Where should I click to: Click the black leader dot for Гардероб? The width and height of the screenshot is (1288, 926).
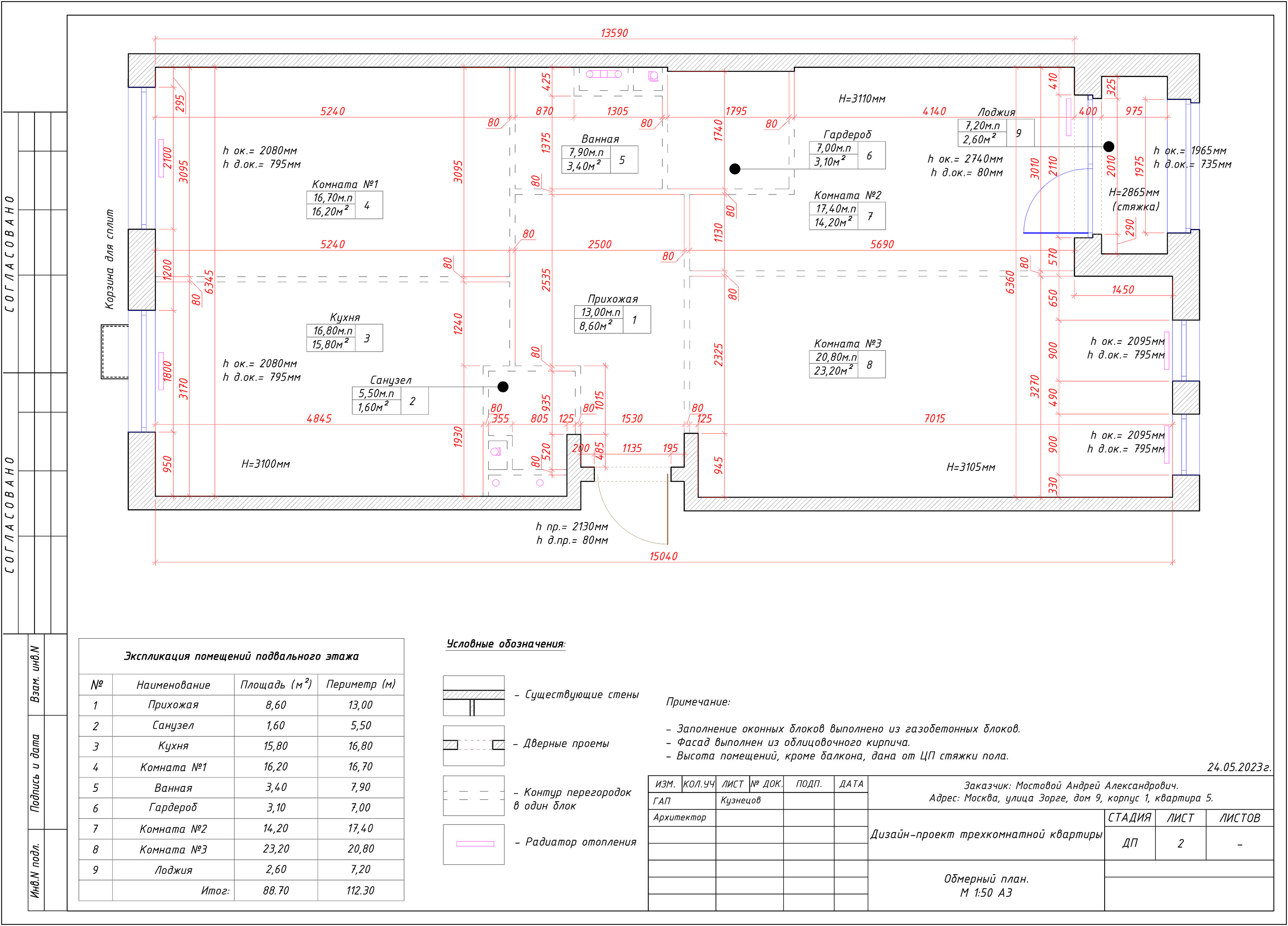click(734, 169)
